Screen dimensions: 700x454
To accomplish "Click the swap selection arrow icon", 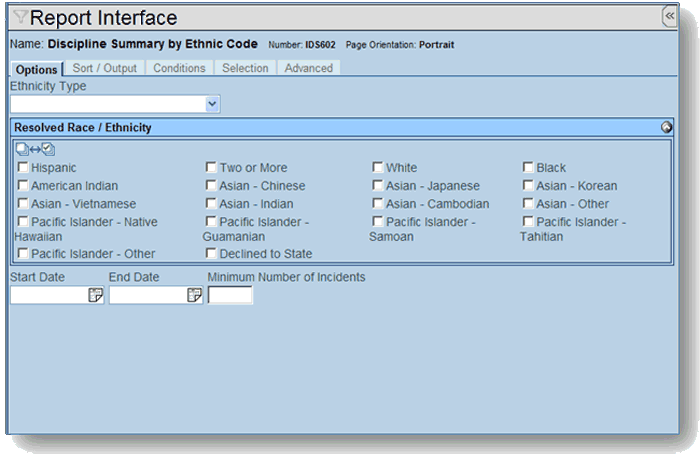I will [x=35, y=149].
